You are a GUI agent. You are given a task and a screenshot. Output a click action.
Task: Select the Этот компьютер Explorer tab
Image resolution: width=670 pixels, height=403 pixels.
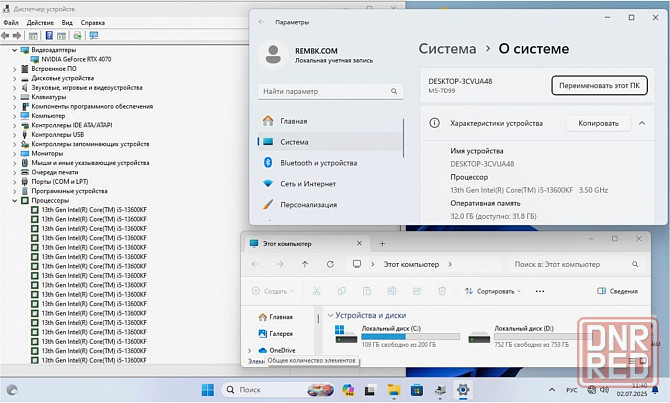tap(306, 244)
